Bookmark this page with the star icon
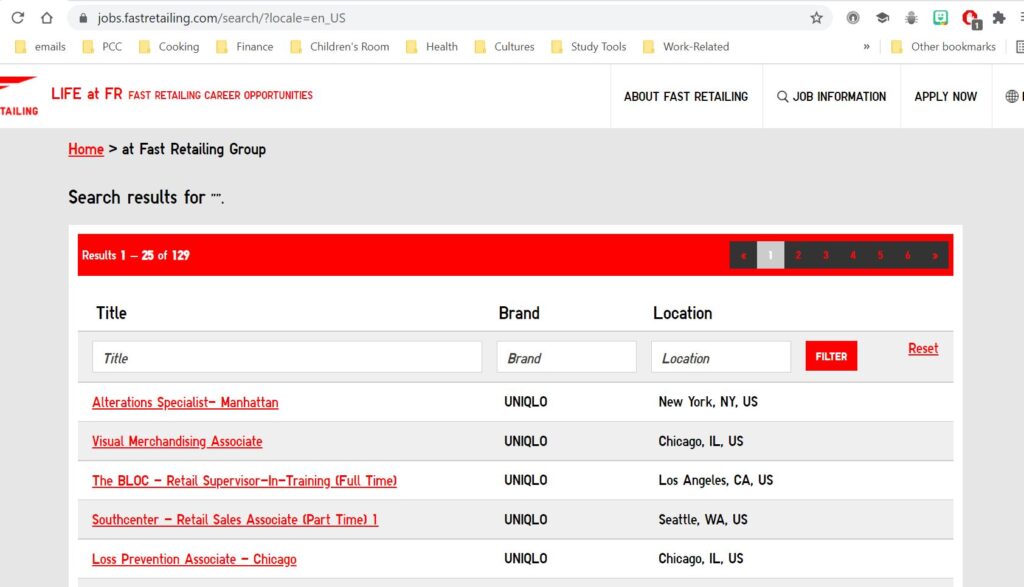Viewport: 1024px width, 587px height. [816, 18]
